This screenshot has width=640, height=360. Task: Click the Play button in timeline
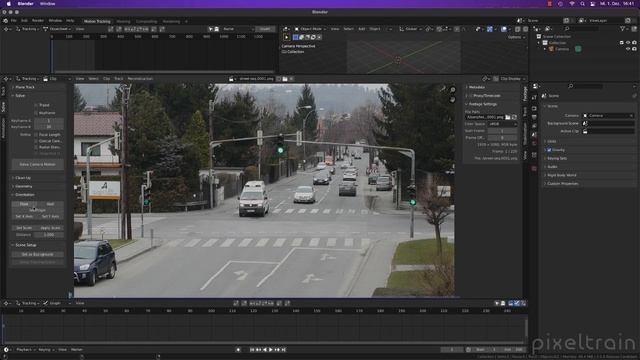(271, 350)
